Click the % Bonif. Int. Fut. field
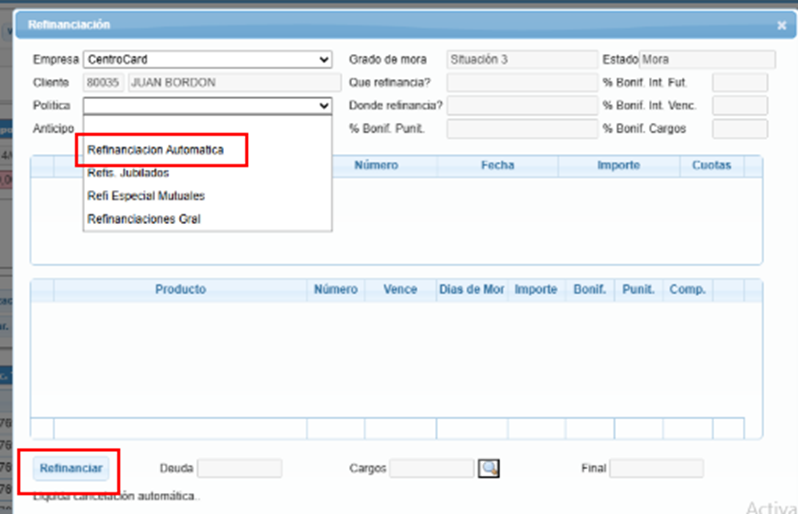The width and height of the screenshot is (798, 514). pyautogui.click(x=739, y=83)
